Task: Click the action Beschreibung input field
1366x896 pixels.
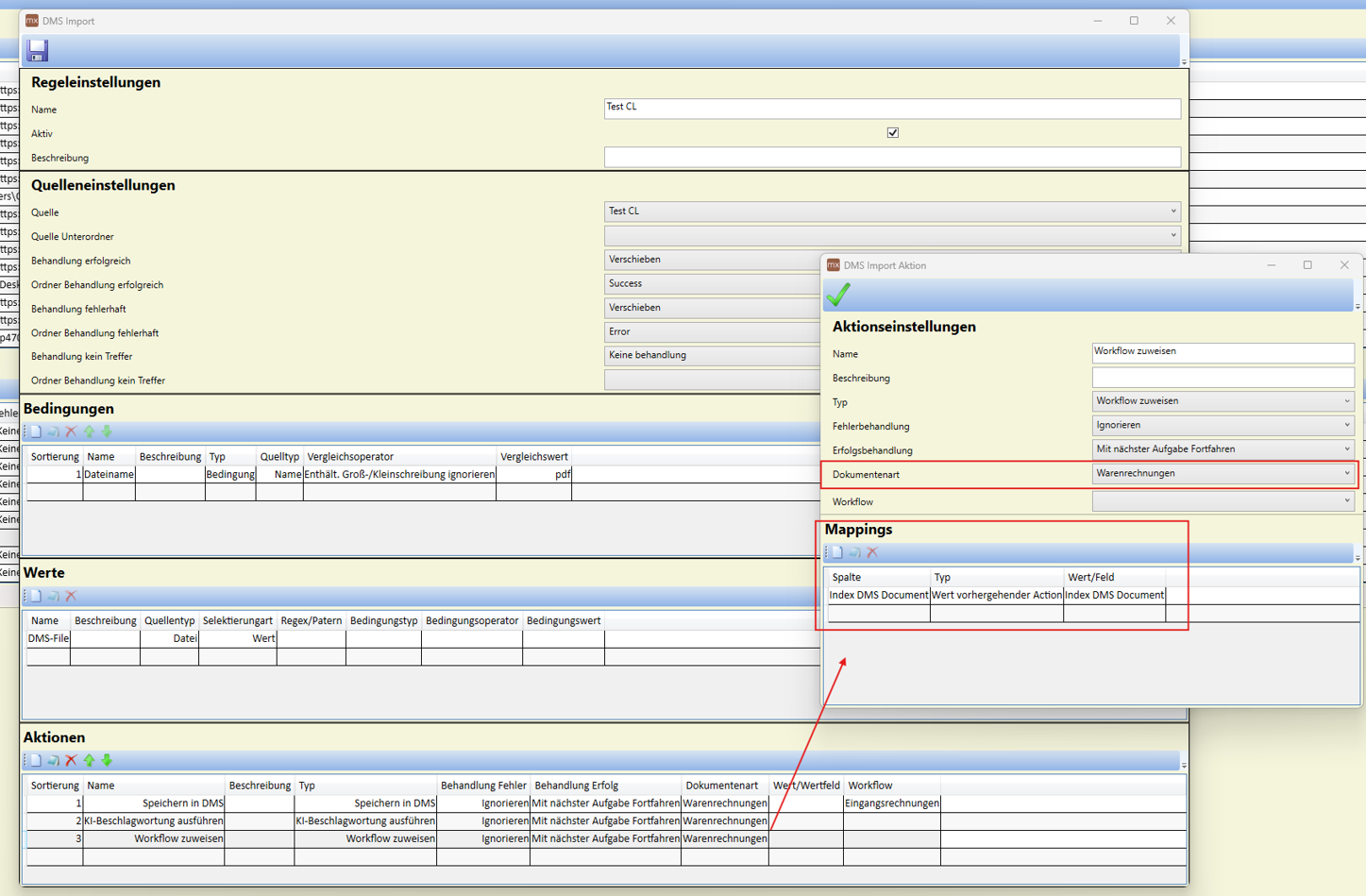Action: click(x=1223, y=377)
